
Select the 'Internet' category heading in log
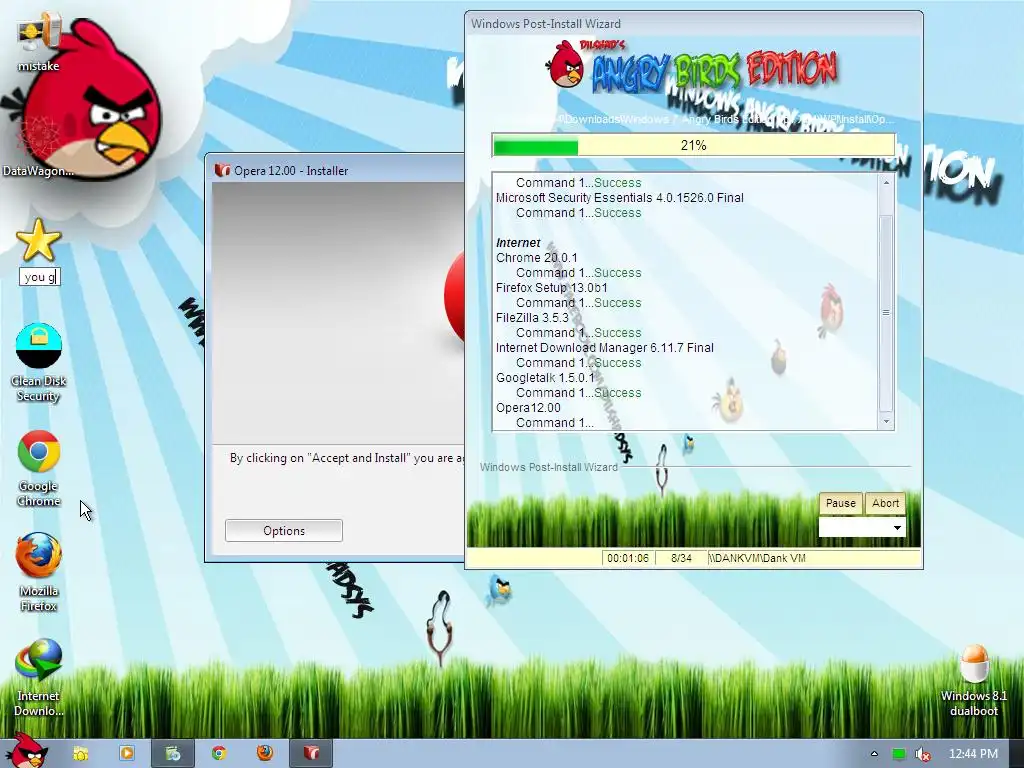[x=518, y=242]
